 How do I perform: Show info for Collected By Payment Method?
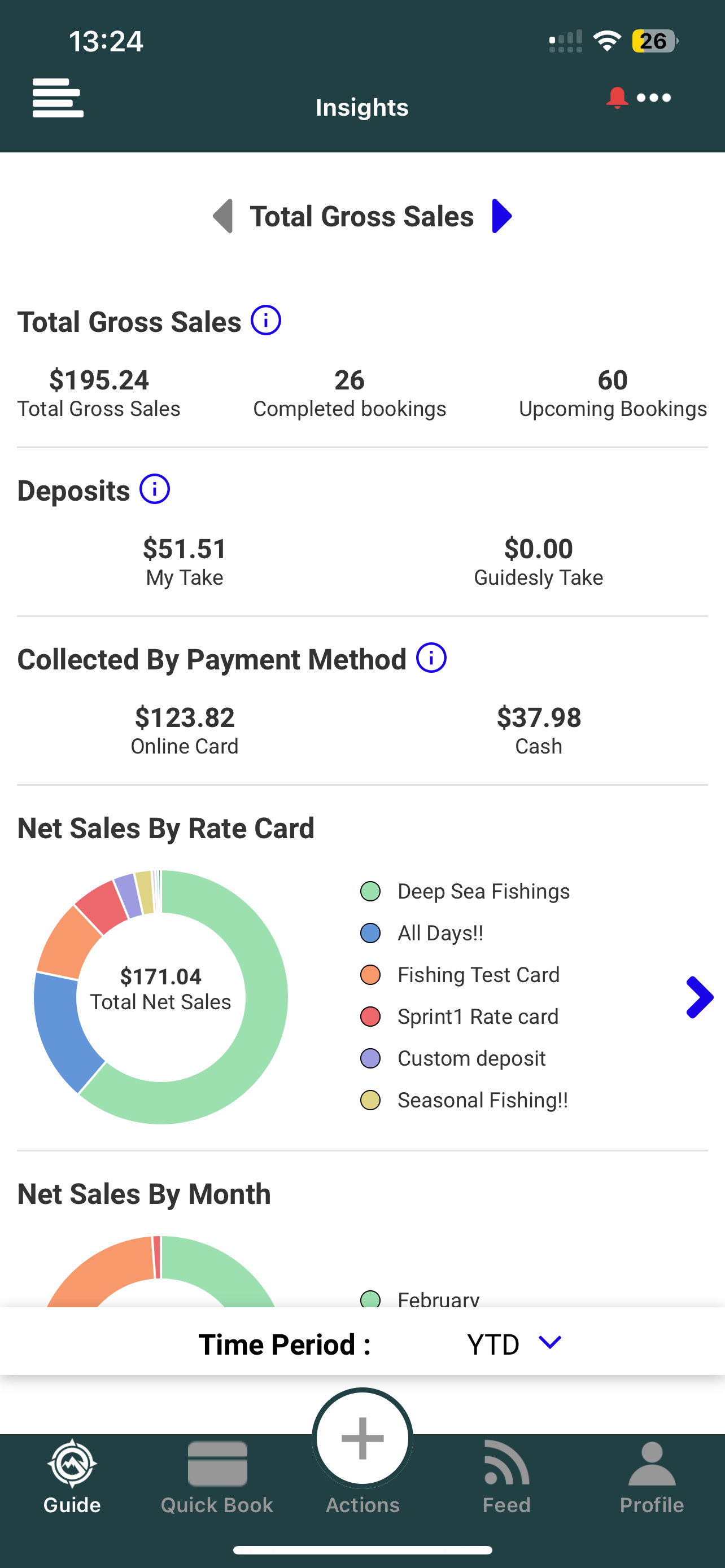(431, 658)
